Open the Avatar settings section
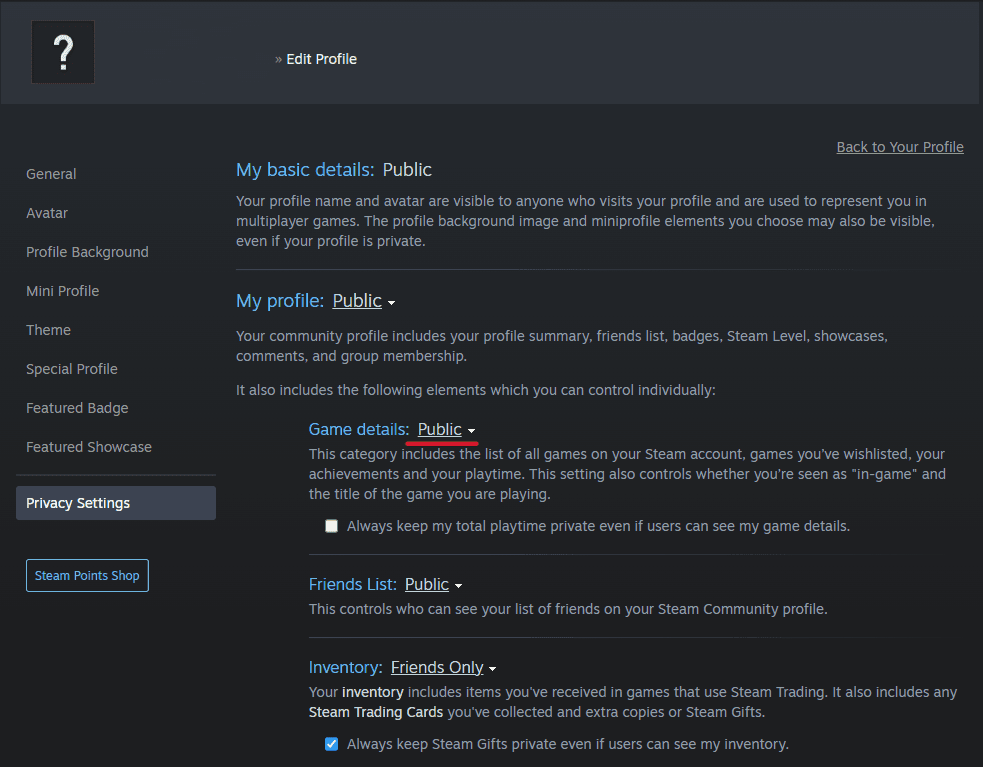 47,213
